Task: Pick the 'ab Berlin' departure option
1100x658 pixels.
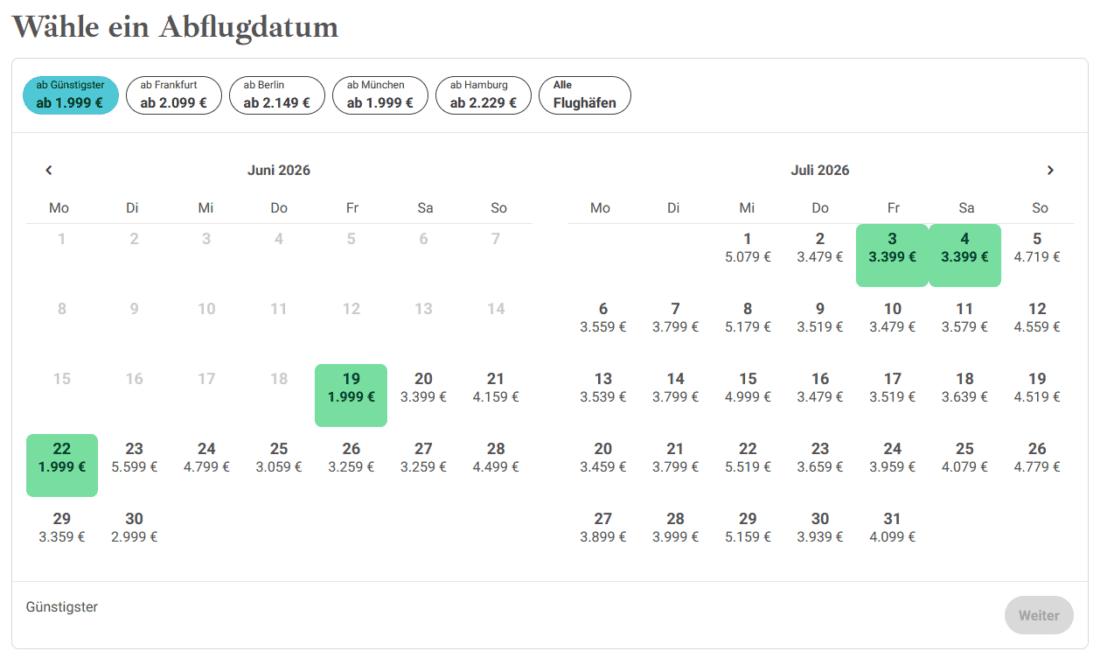Action: click(x=277, y=95)
